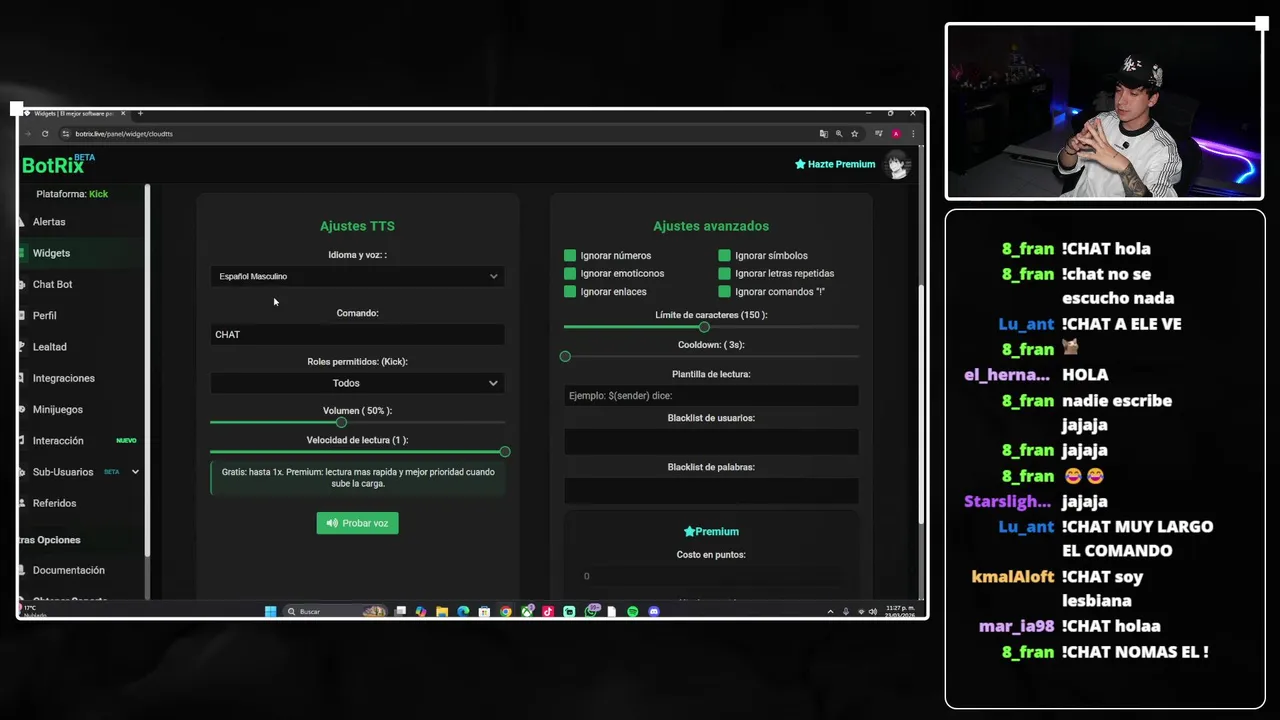The width and height of the screenshot is (1280, 720).
Task: Open Referidos in the sidebar
Action: coord(54,503)
